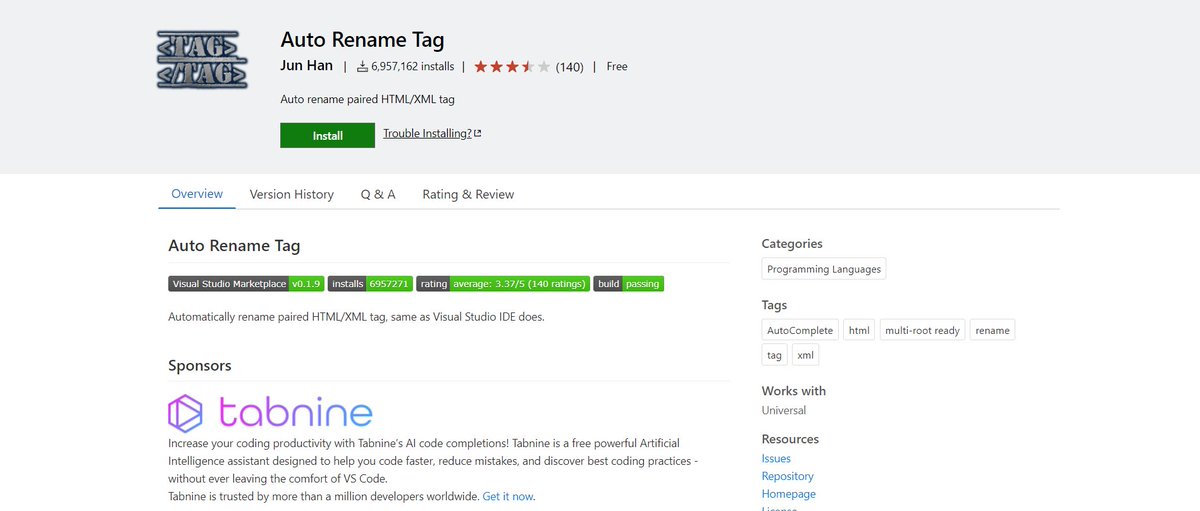The height and width of the screenshot is (511, 1200).
Task: Open the Jun Han publisher link
Action: [307, 66]
